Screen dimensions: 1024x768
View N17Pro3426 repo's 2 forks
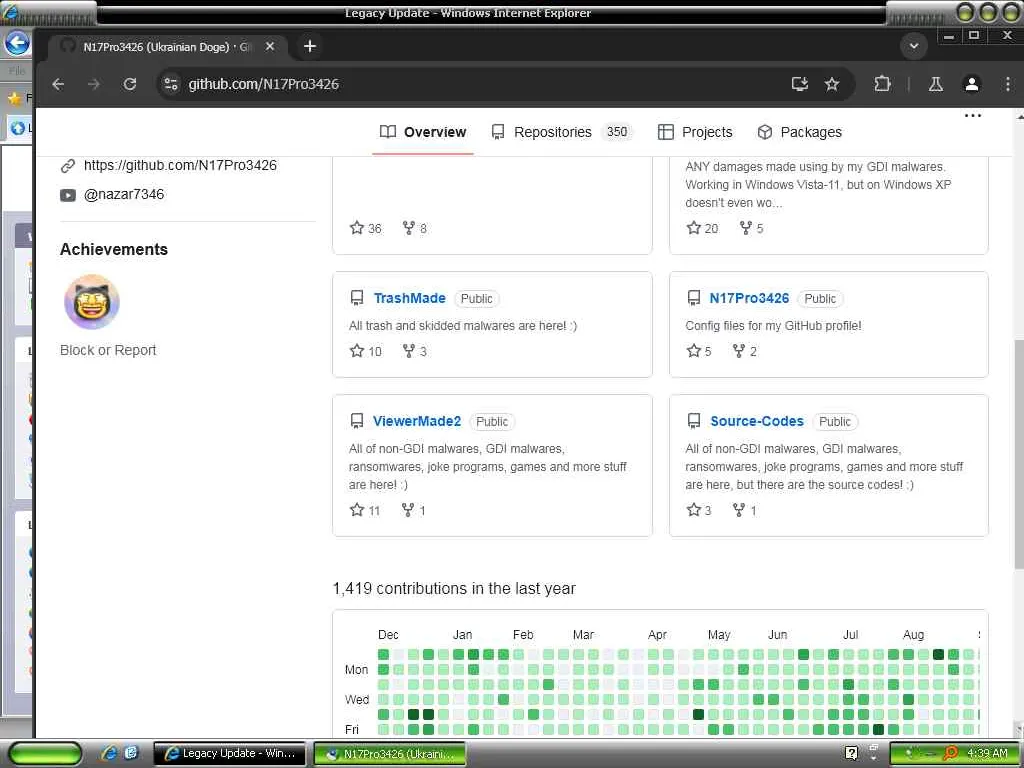pyautogui.click(x=744, y=351)
